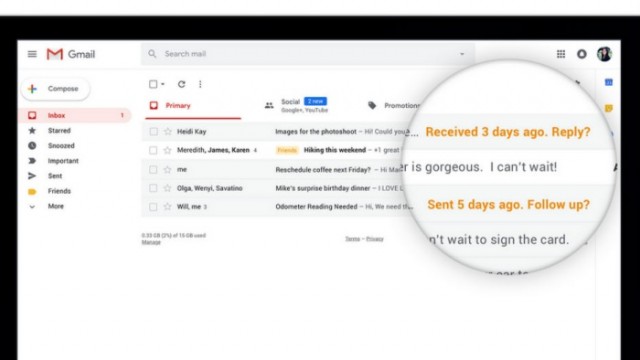
Task: Open Images for the photoshoot email
Action: click(x=316, y=131)
